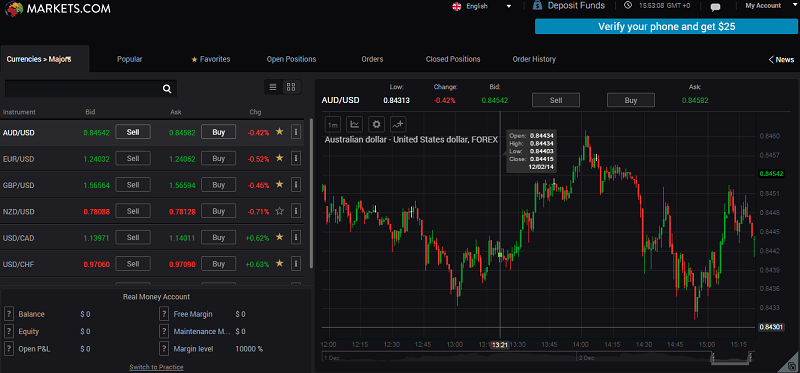Remove AUD/USD from favorites via star
This screenshot has height=373, width=800.
pyautogui.click(x=279, y=132)
